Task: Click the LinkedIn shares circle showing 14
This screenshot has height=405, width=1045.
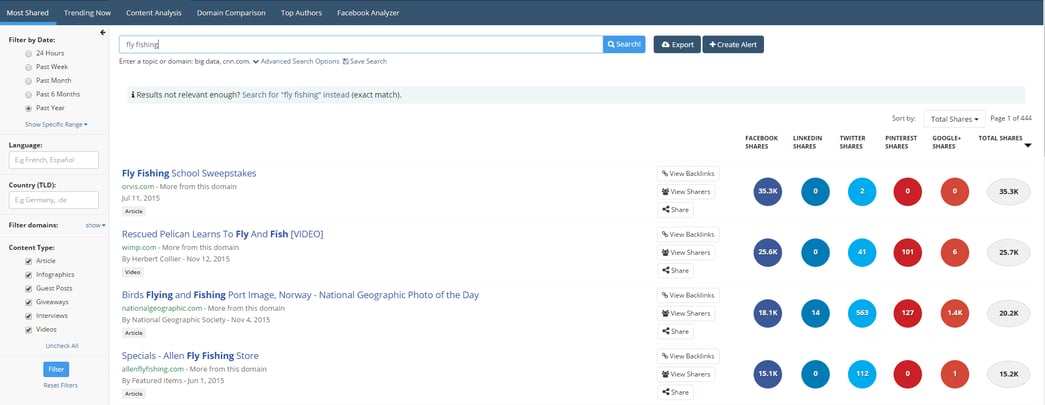Action: 815,313
